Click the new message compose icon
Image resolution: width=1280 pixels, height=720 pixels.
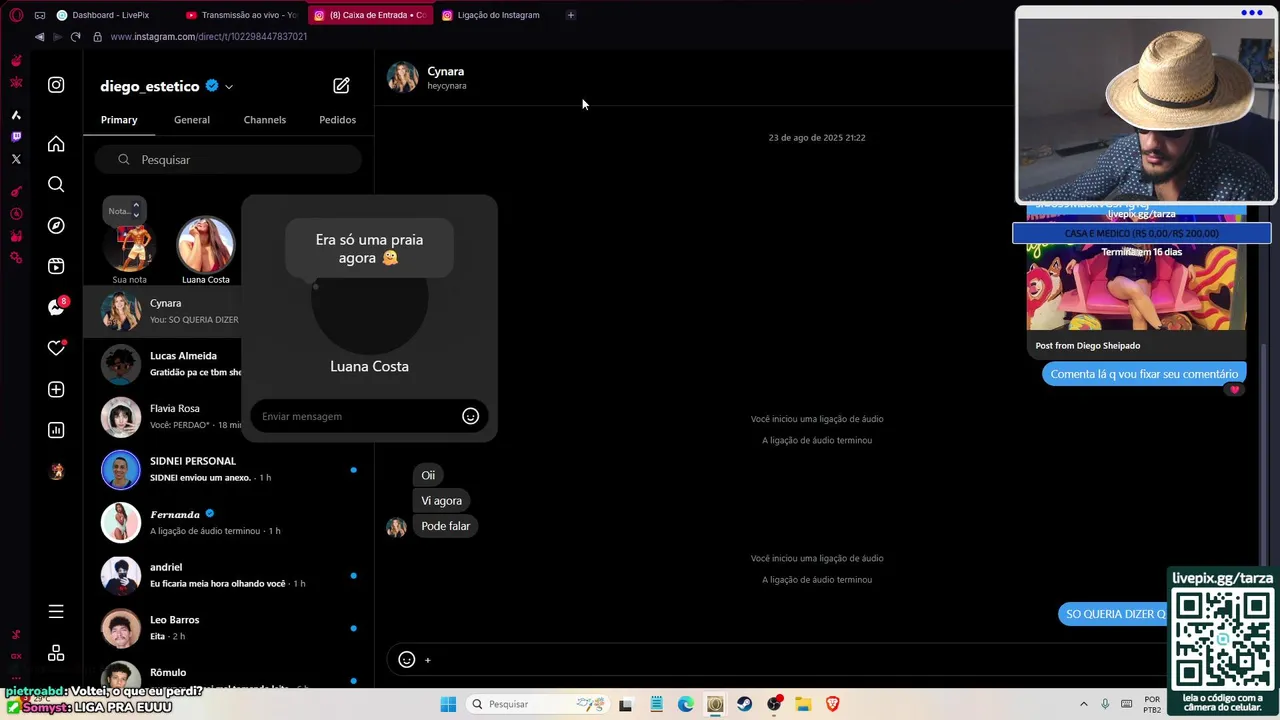341,86
